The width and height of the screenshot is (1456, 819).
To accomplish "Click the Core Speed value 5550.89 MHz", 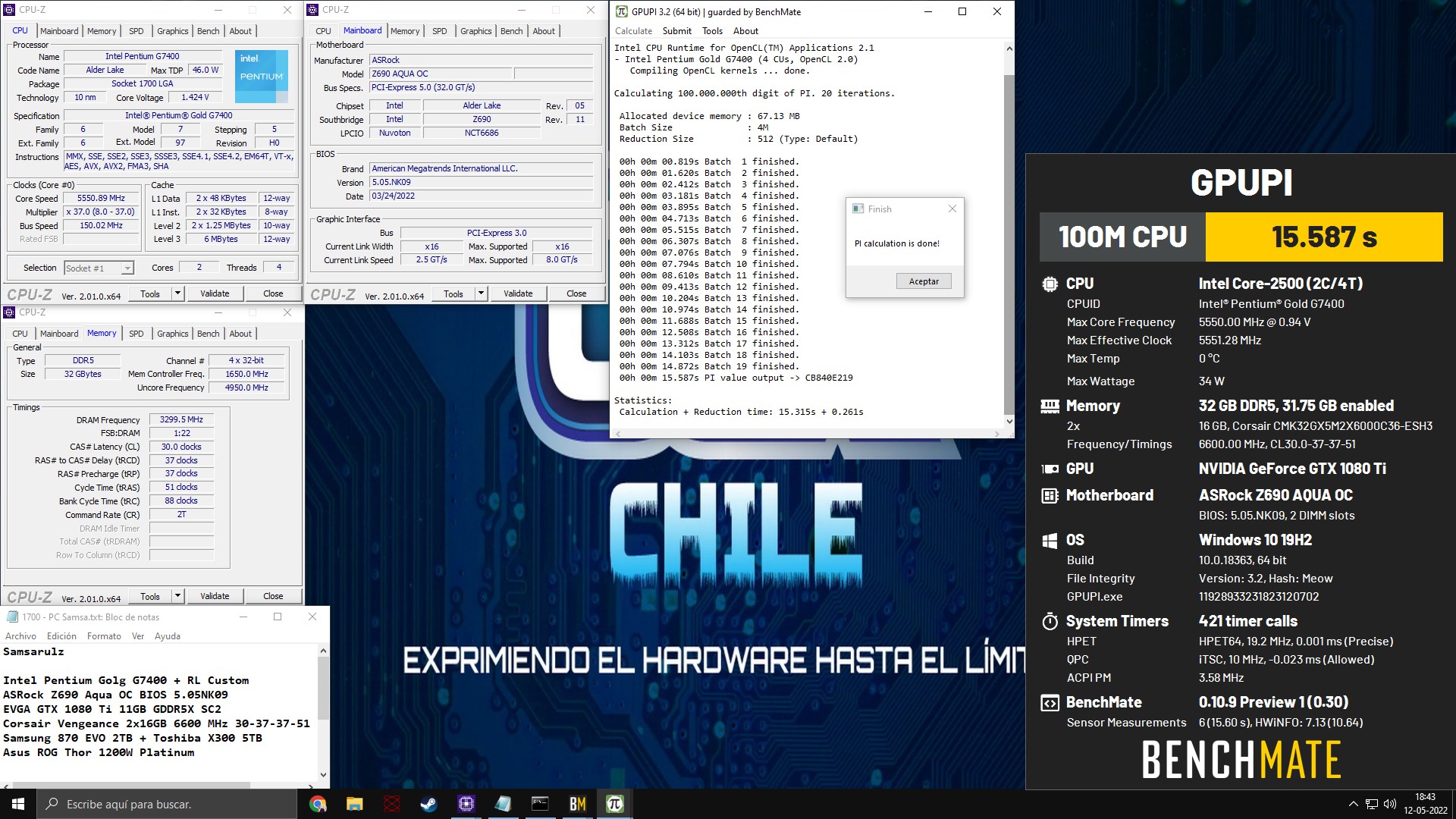I will [101, 199].
